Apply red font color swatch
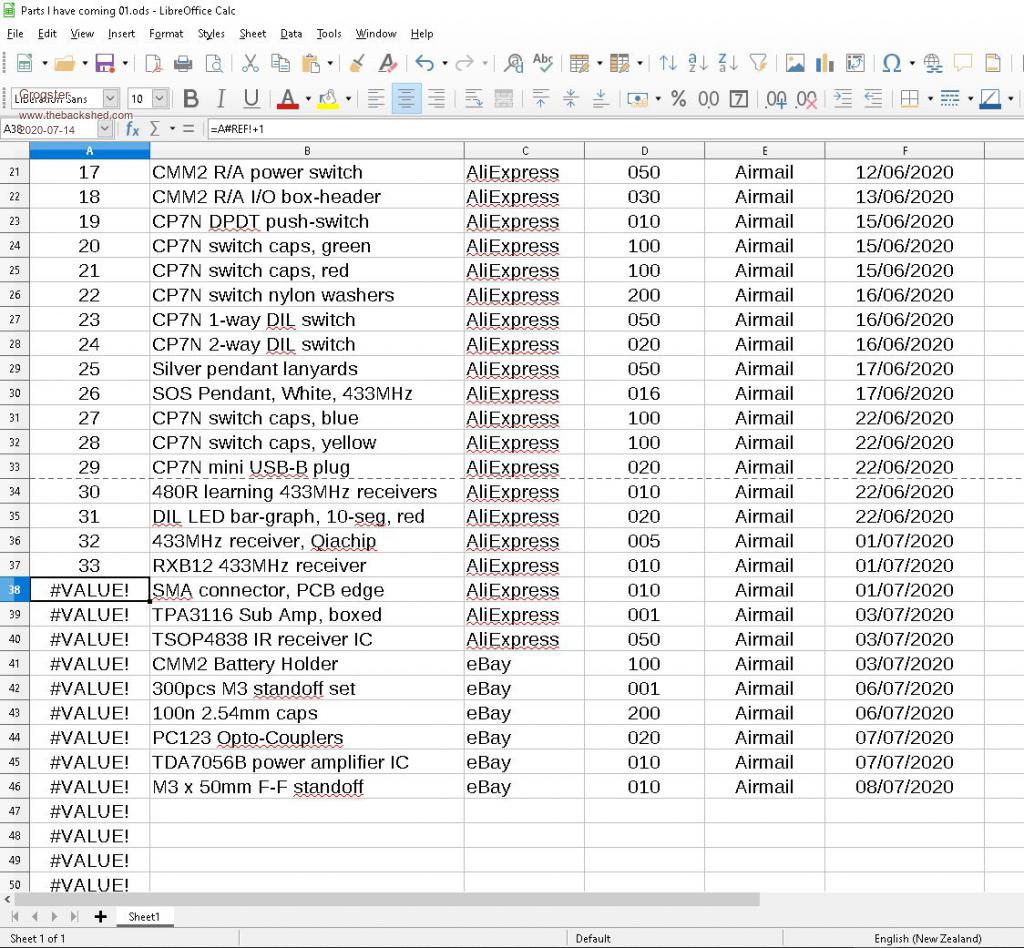The width and height of the screenshot is (1024, 948). 287,99
